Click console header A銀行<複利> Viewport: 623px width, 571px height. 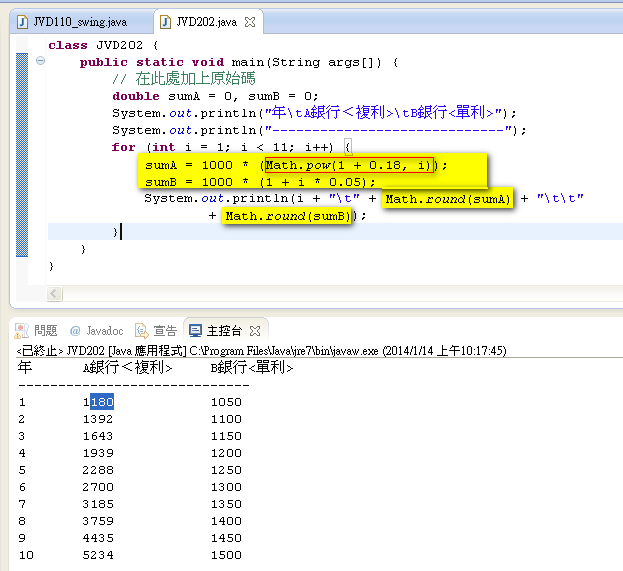(128, 368)
